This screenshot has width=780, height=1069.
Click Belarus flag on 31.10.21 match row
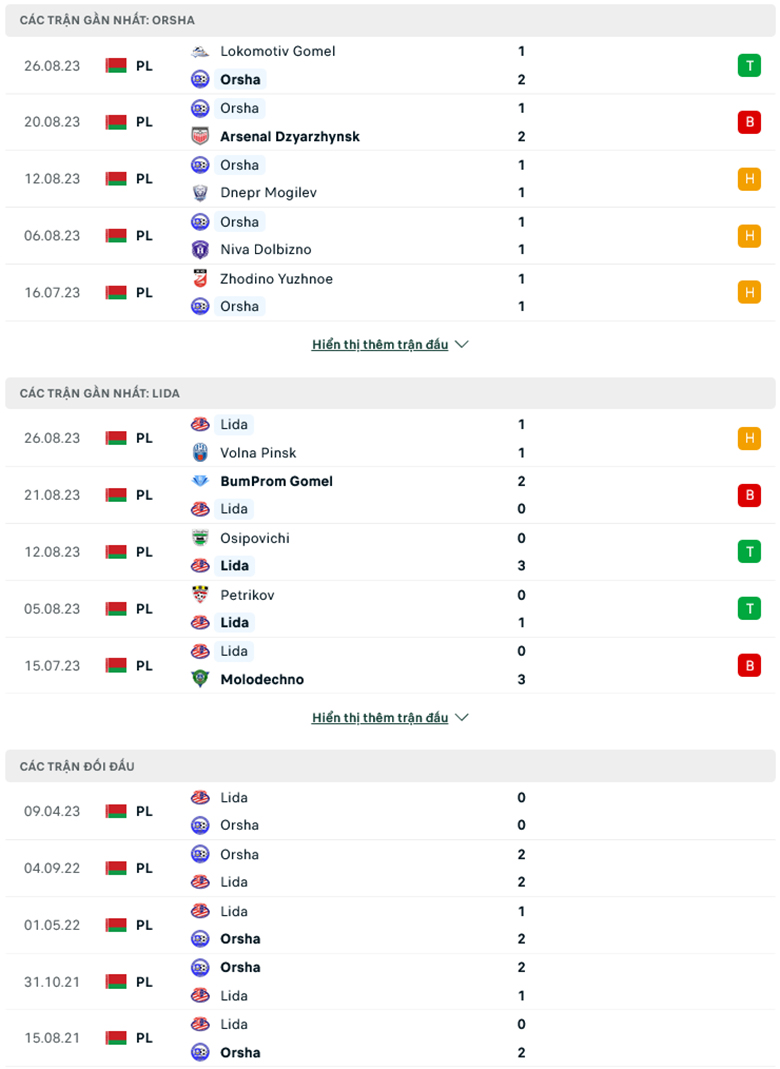(116, 982)
